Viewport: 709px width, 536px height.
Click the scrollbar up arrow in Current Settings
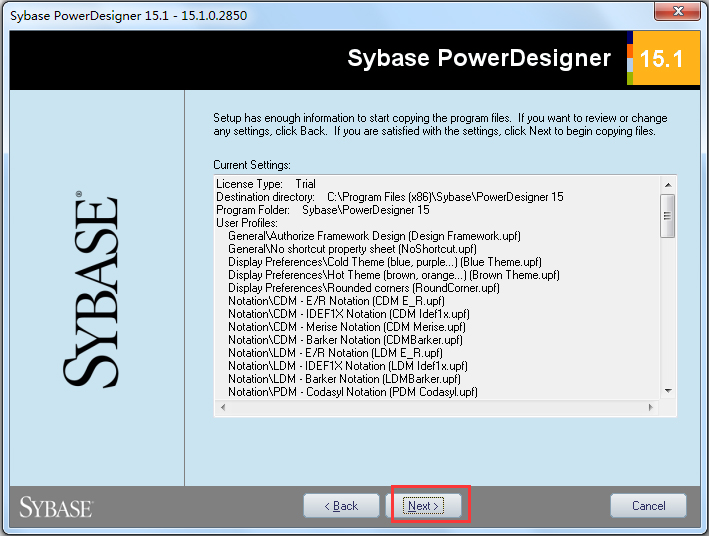[667, 184]
